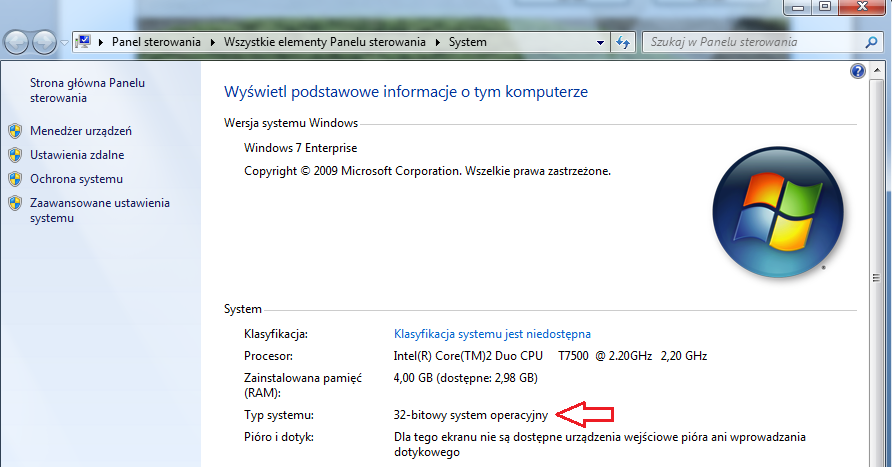Click the Zainstalowana pamięć (RAM): label

(x=303, y=385)
